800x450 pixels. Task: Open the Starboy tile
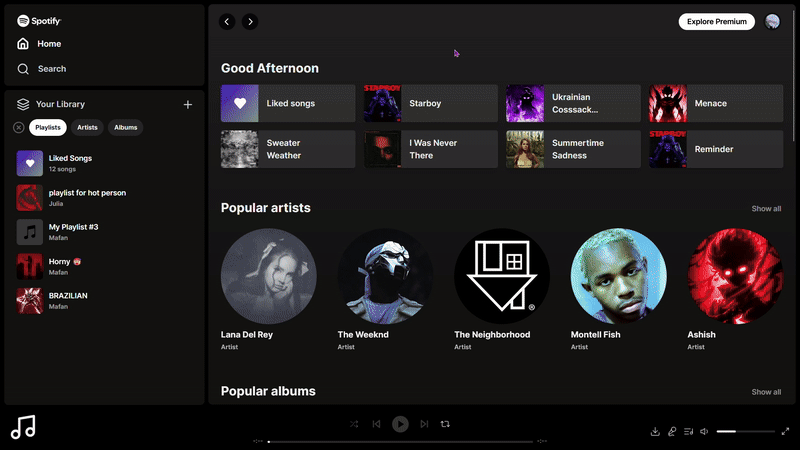pos(431,103)
